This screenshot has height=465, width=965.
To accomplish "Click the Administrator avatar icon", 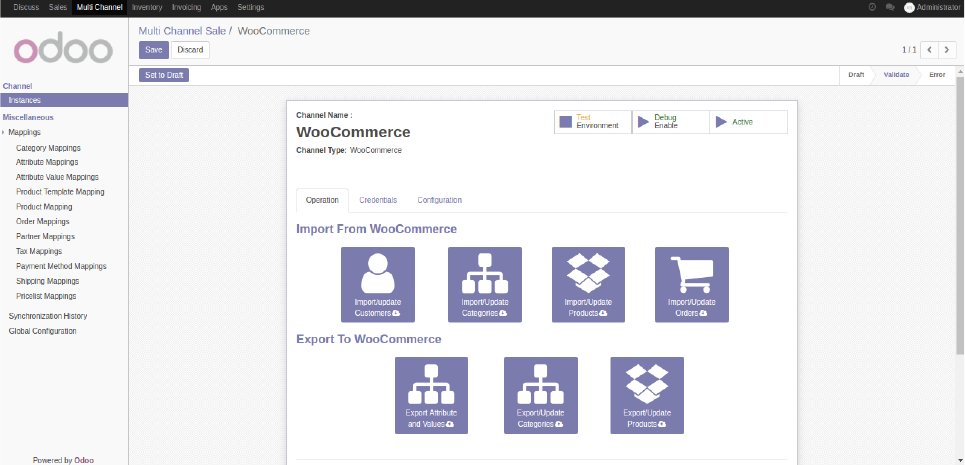I will [x=909, y=7].
